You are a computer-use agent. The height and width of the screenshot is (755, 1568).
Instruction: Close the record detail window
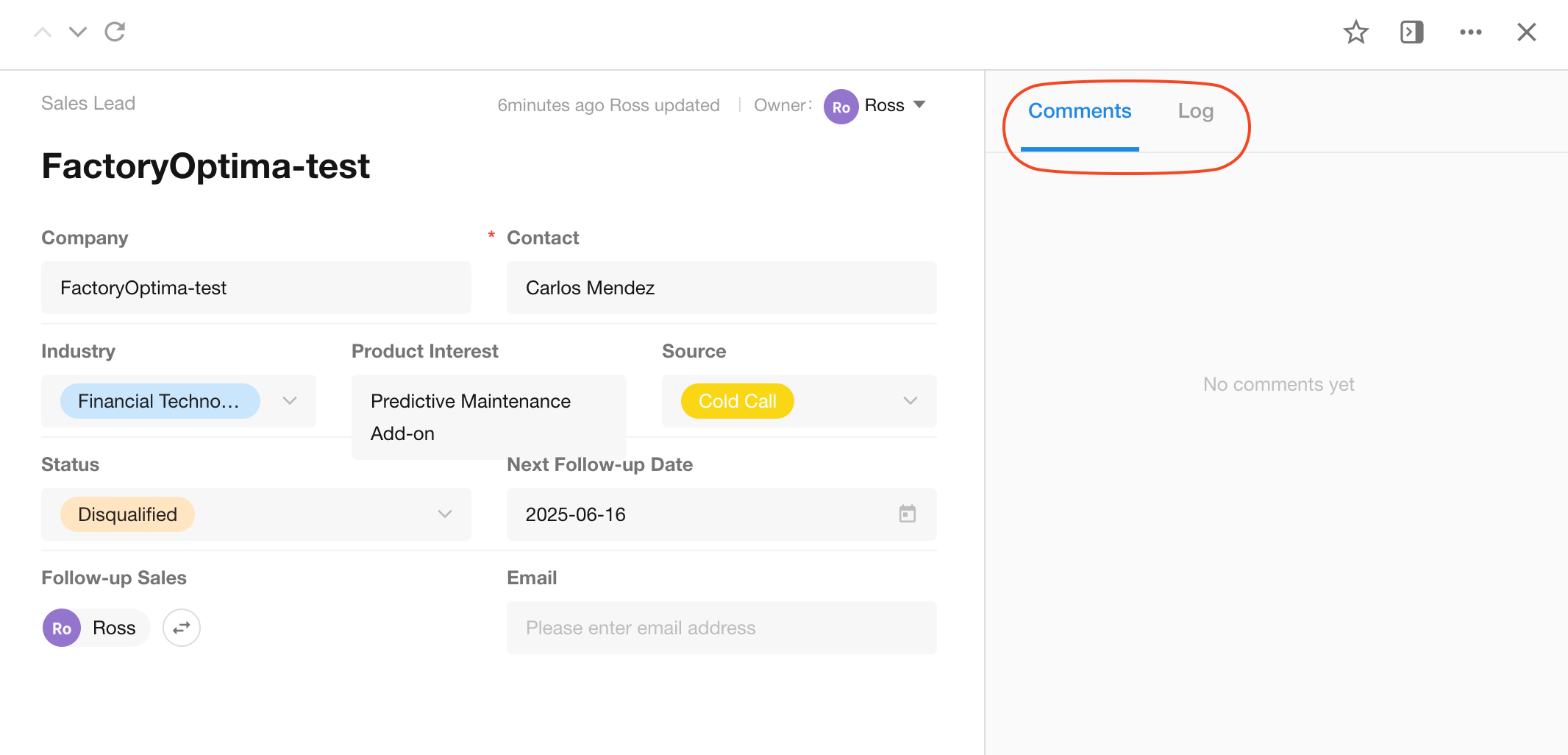1526,32
